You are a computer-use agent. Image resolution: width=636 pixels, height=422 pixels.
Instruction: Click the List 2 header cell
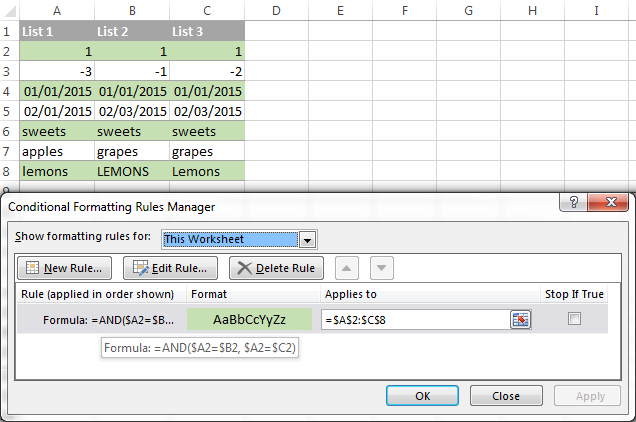132,31
